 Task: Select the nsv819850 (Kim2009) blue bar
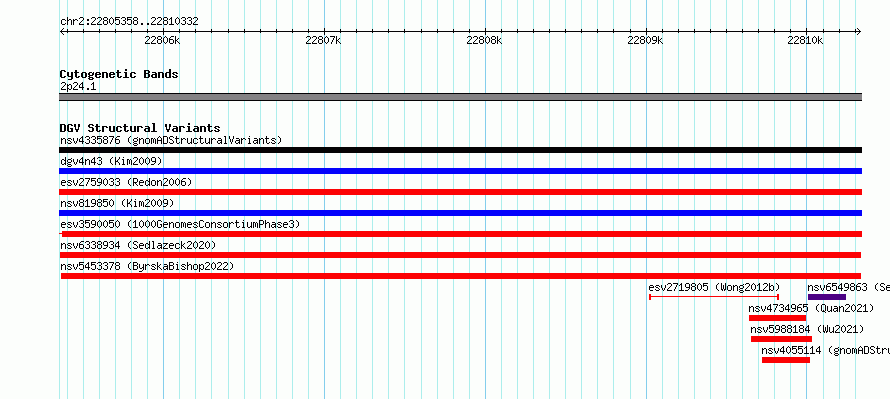[460, 213]
